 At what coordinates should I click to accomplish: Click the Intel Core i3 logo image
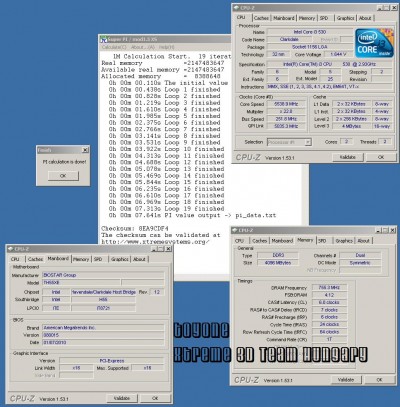point(374,43)
